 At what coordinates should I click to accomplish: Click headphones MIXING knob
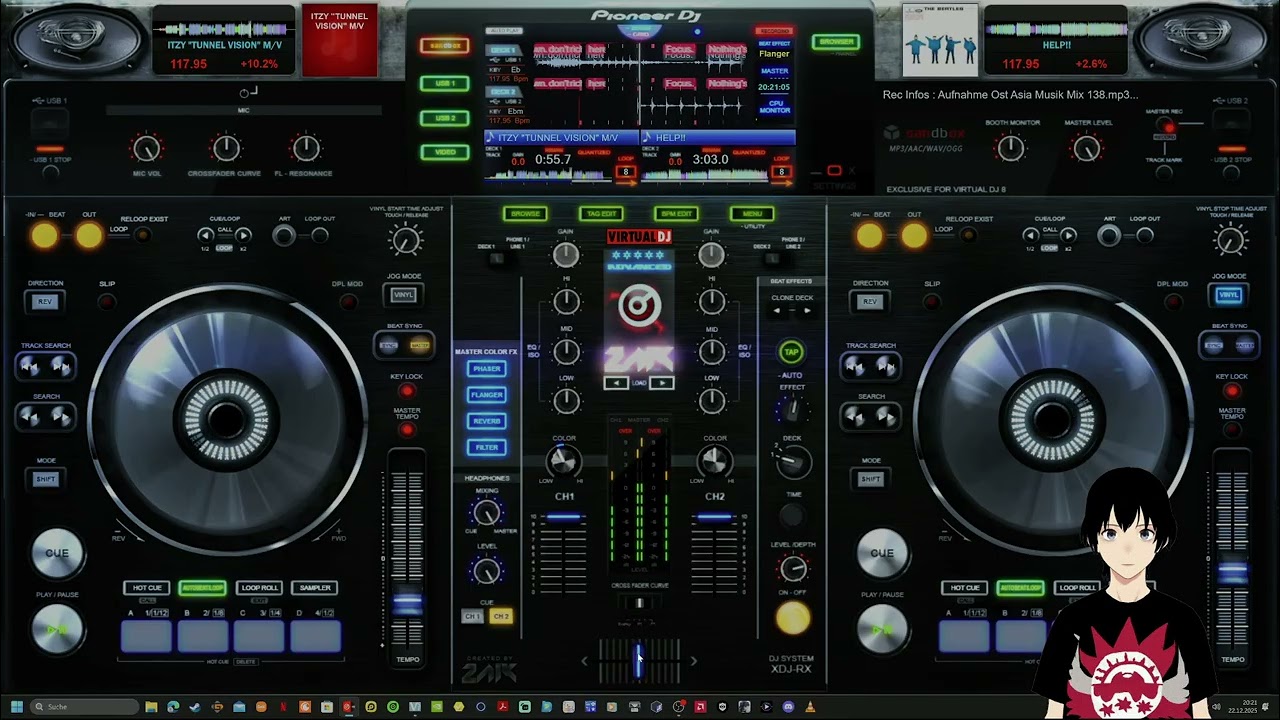[487, 513]
